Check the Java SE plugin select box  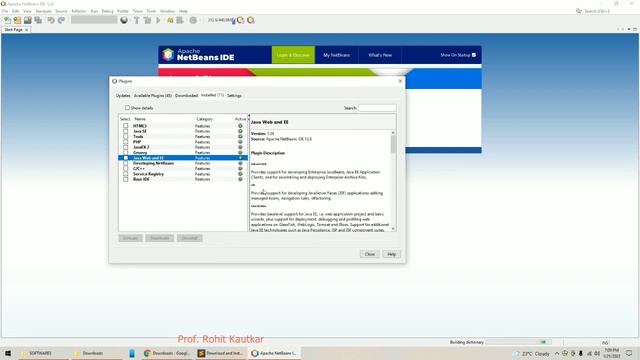[126, 131]
